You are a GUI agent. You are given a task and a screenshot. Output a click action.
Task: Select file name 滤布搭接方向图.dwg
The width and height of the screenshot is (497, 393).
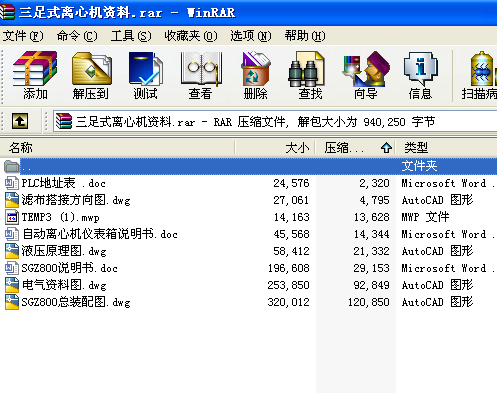tap(76, 200)
